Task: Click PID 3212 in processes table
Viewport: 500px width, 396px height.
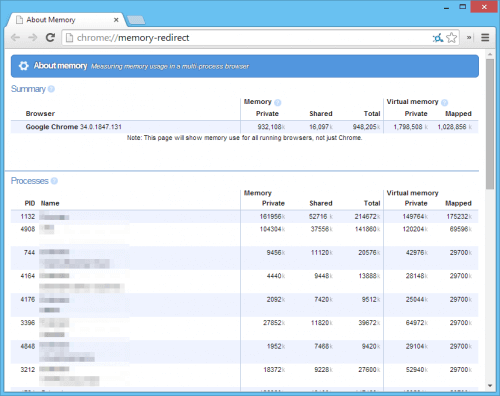Action: 28,370
